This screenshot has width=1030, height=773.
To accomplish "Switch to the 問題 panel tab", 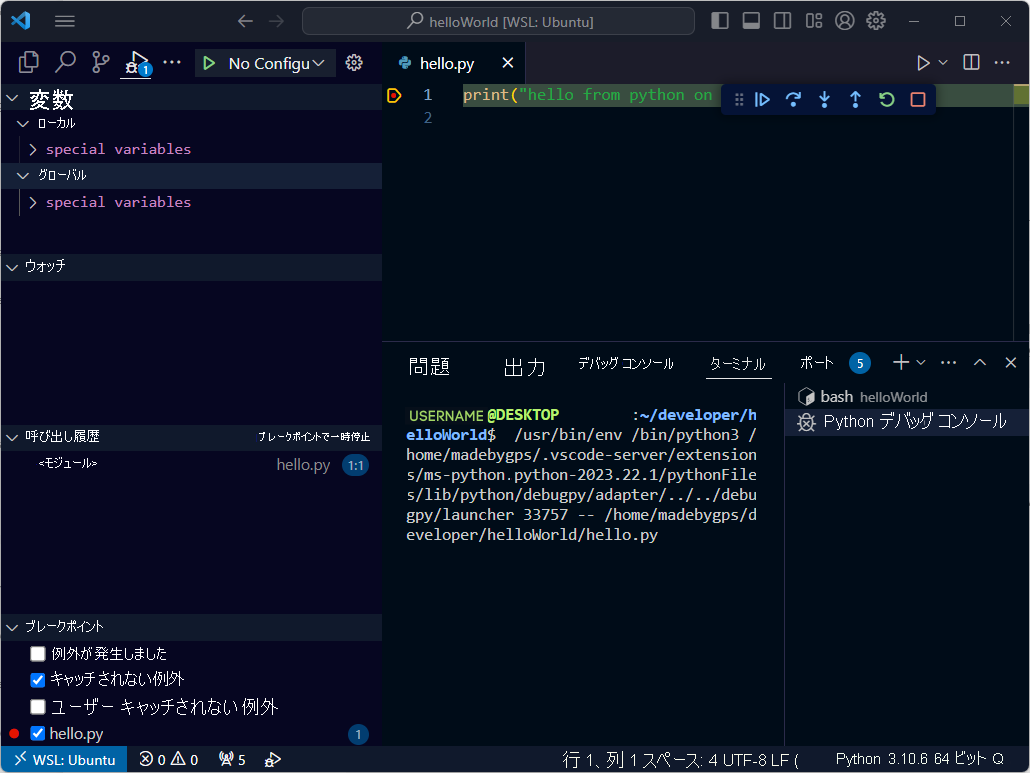I will (430, 366).
